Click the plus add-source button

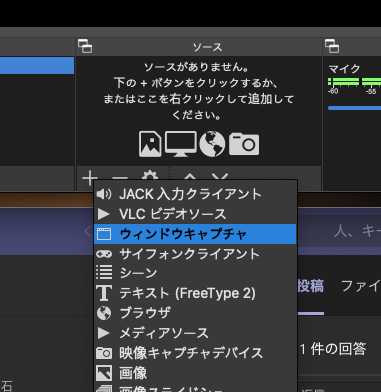pyautogui.click(x=90, y=178)
